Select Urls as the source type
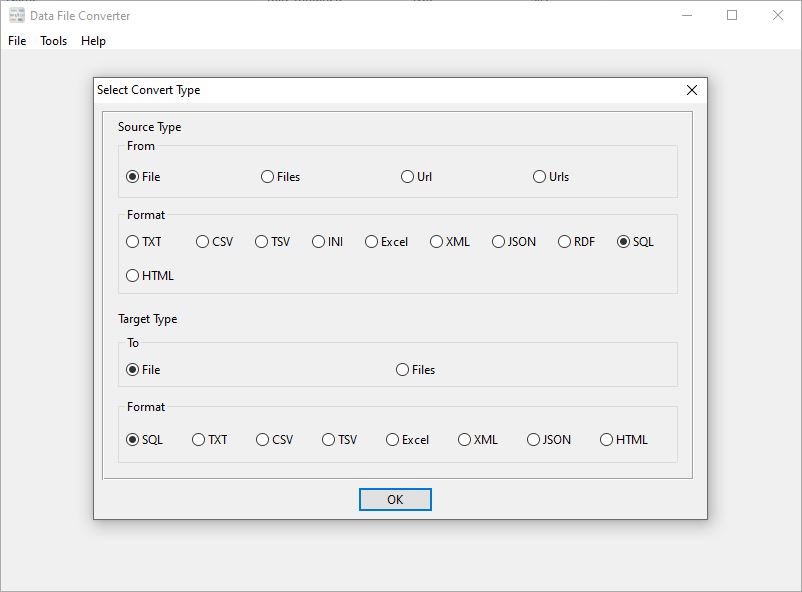 pos(539,175)
